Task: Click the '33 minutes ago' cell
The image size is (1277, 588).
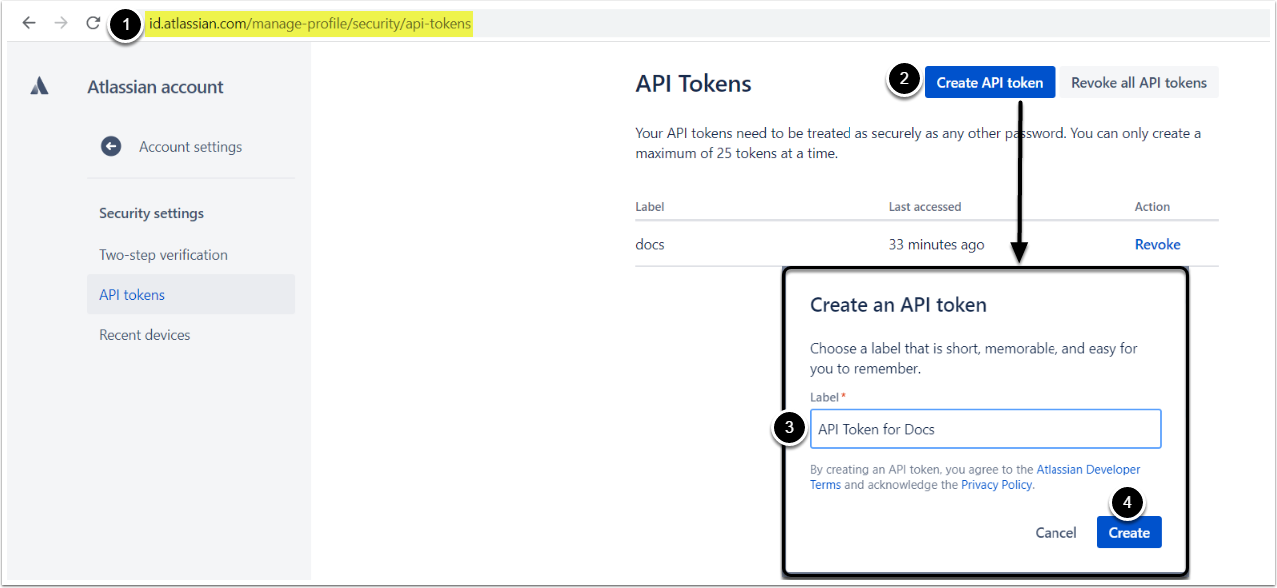Action: [x=936, y=244]
